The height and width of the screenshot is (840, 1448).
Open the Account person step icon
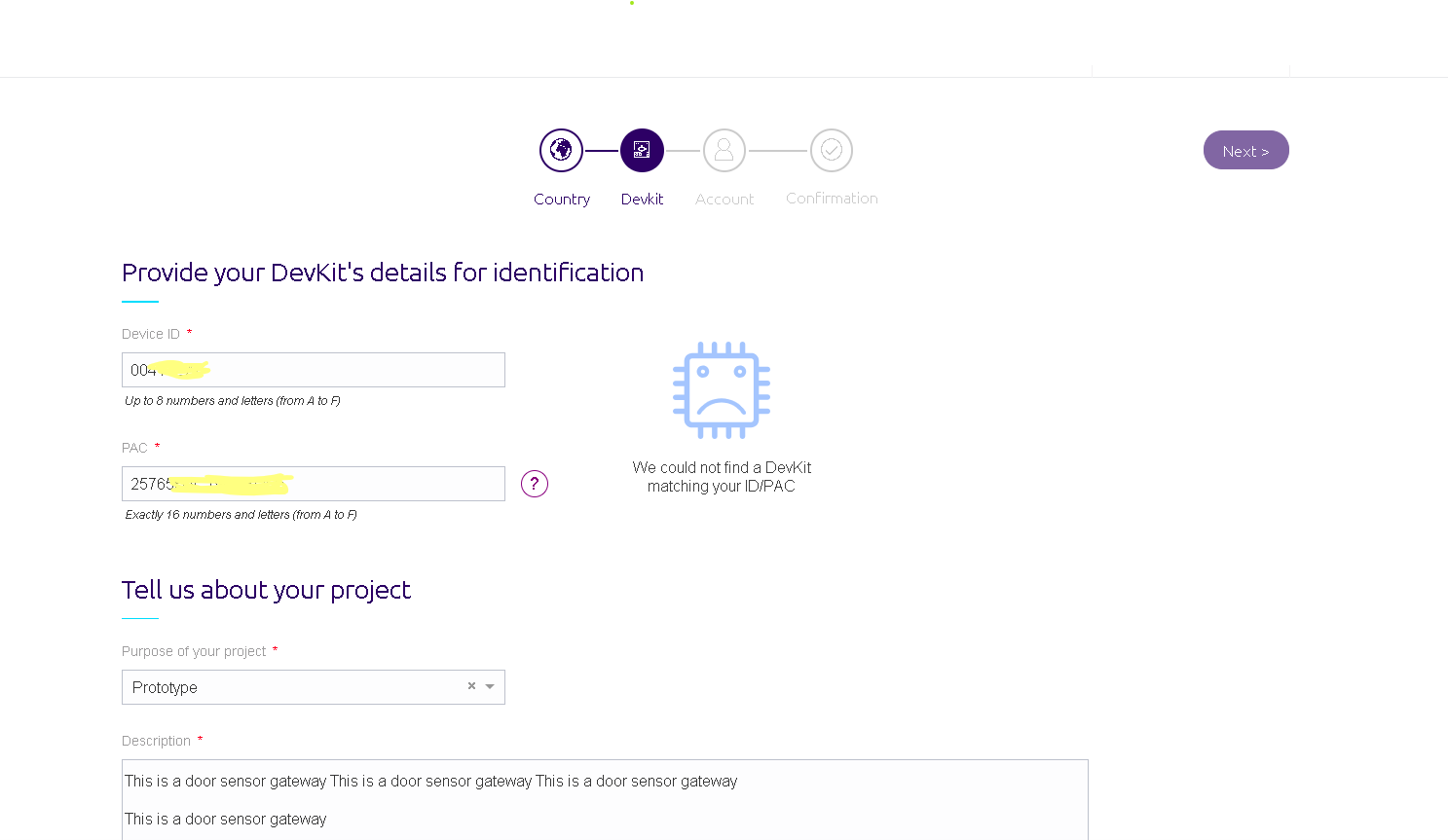[x=724, y=150]
